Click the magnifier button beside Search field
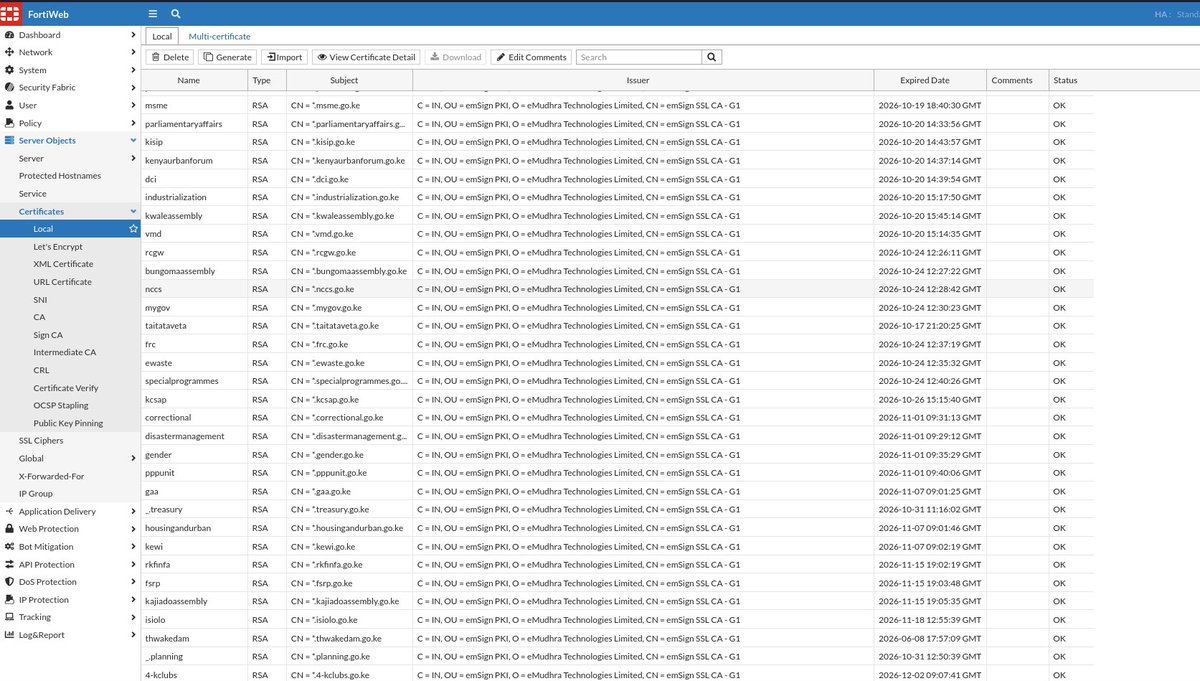Image resolution: width=1200 pixels, height=681 pixels. click(712, 57)
